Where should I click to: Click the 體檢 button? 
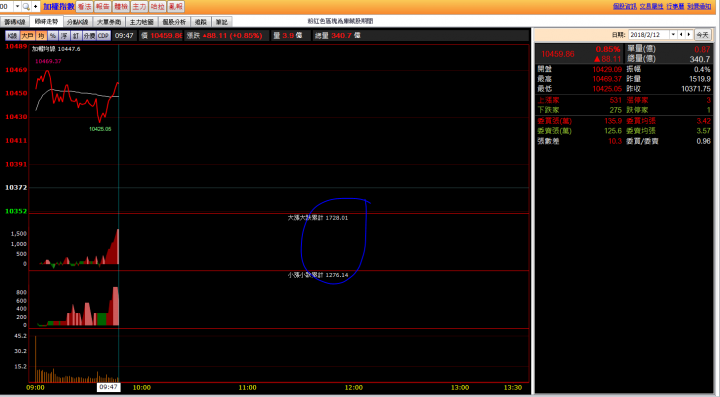coord(121,6)
